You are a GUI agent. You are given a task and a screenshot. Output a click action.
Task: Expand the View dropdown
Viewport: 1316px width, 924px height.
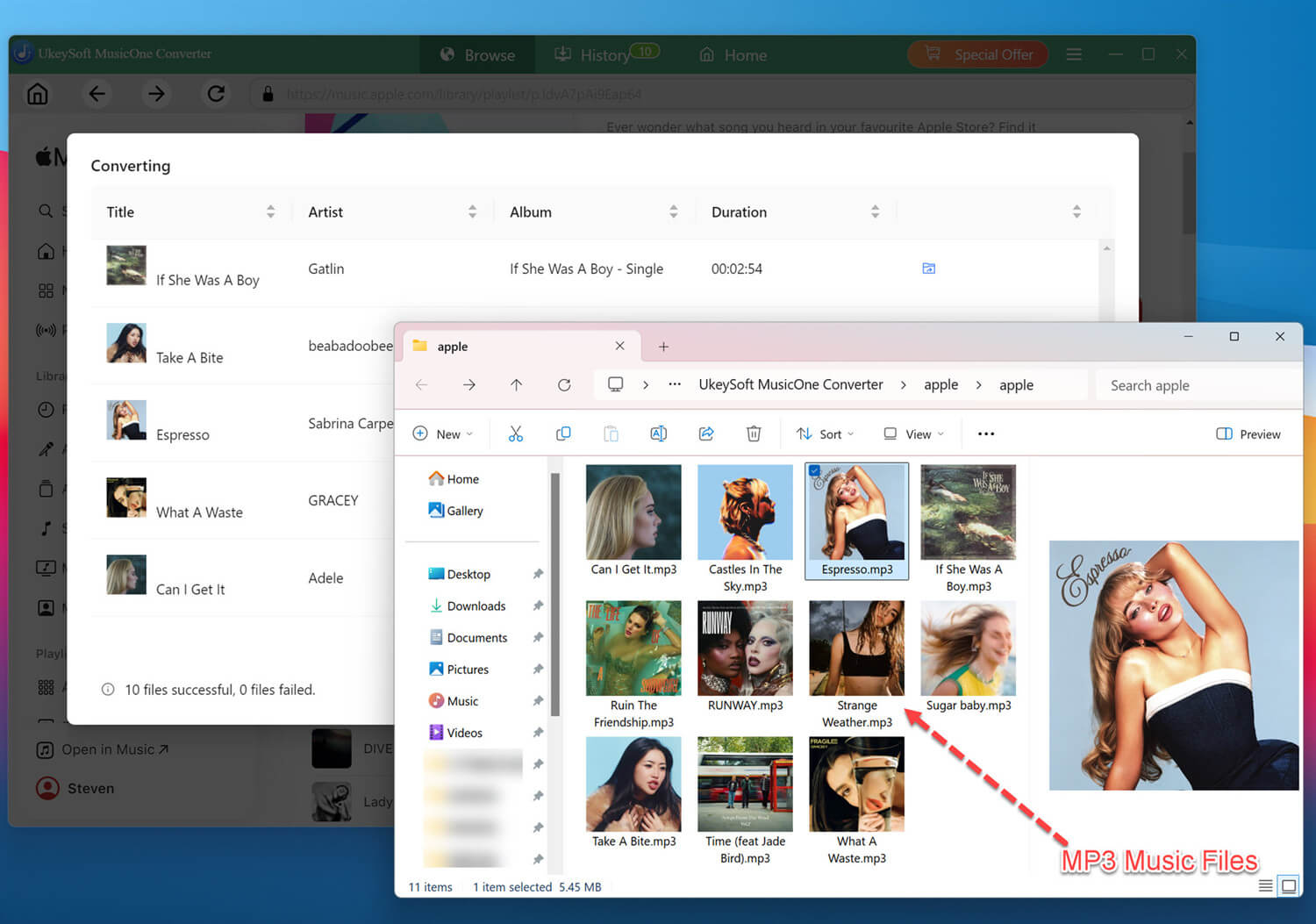pyautogui.click(x=914, y=433)
